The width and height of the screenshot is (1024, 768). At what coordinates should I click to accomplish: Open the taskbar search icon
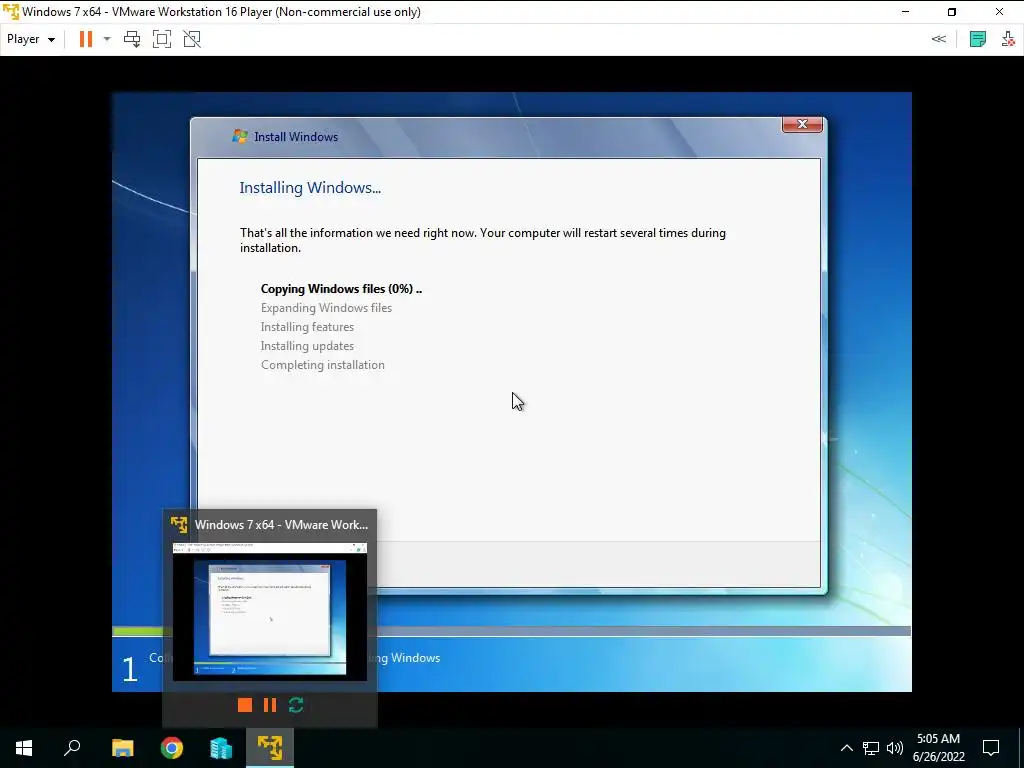tap(72, 748)
